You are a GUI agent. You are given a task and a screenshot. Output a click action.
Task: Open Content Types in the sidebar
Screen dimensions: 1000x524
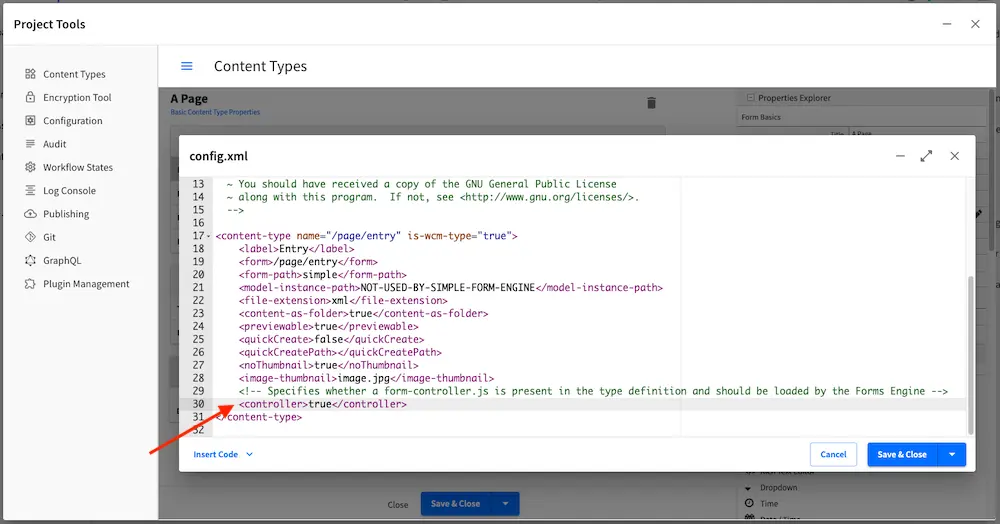[x=74, y=74]
